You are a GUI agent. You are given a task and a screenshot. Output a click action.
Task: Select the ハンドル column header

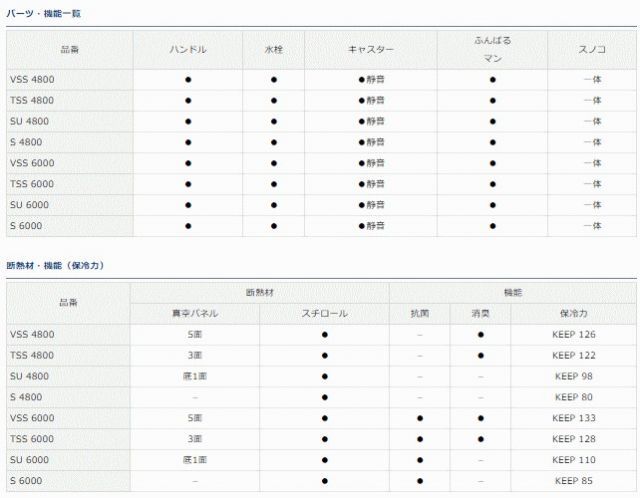[187, 49]
